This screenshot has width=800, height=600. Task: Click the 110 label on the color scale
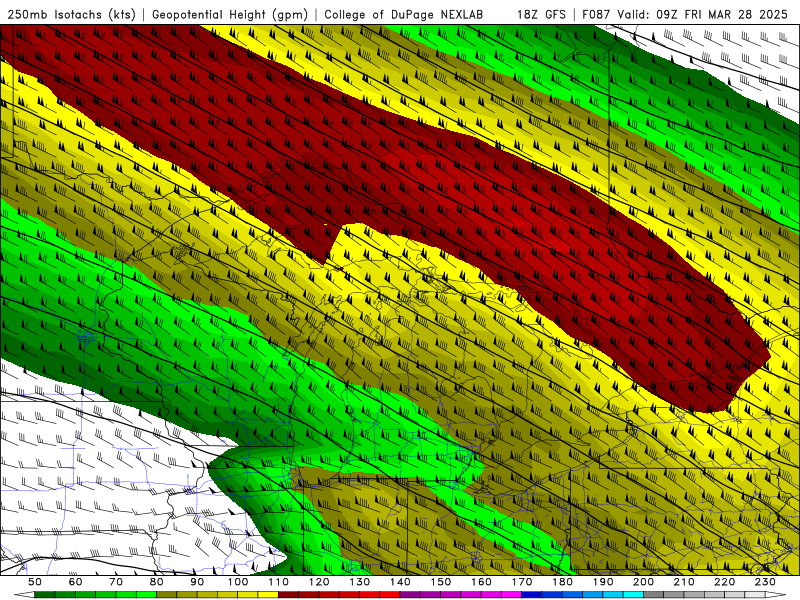coord(279,582)
